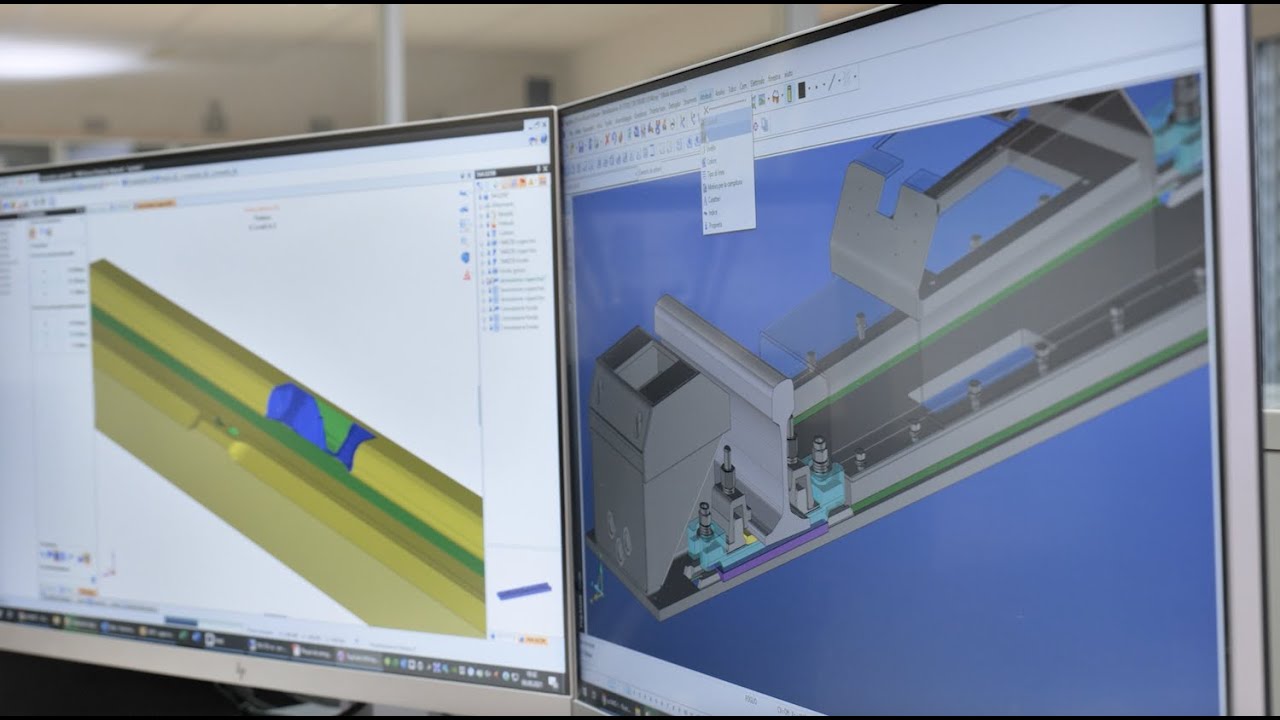The width and height of the screenshot is (1280, 720).
Task: Open the Analisi menu on the right monitor
Action: coord(720,90)
